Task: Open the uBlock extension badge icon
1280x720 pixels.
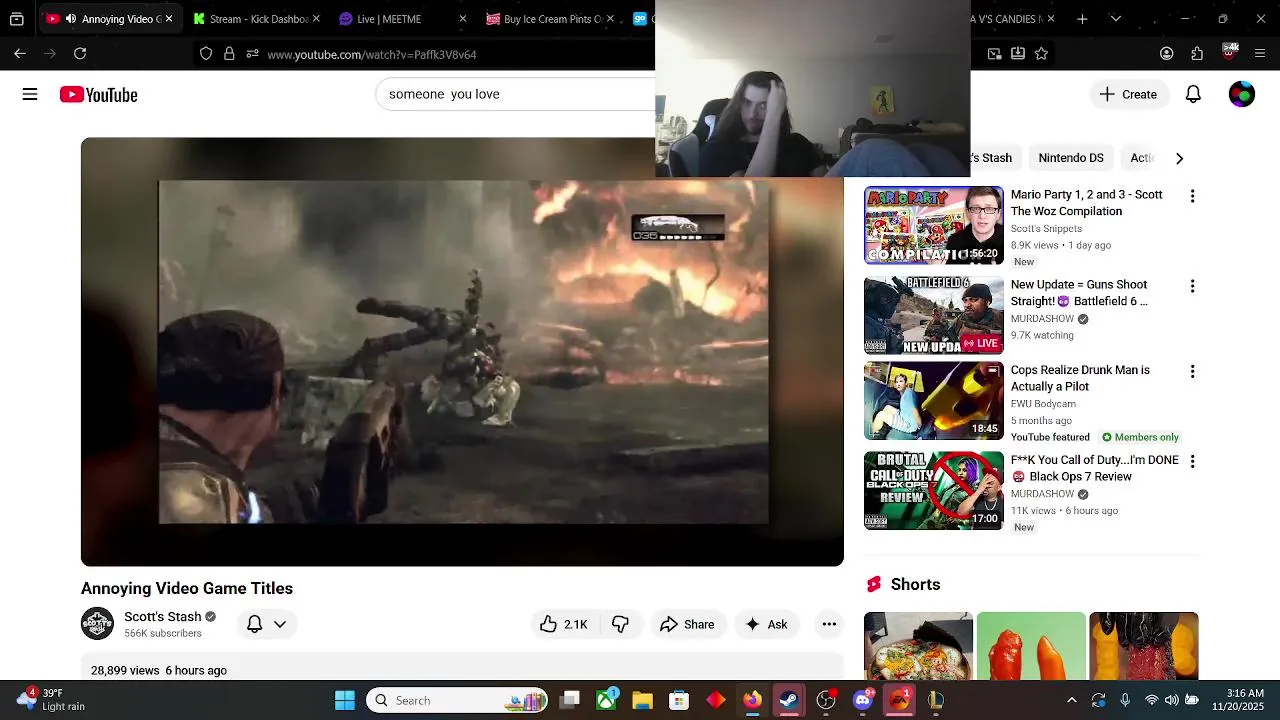Action: pos(1229,52)
